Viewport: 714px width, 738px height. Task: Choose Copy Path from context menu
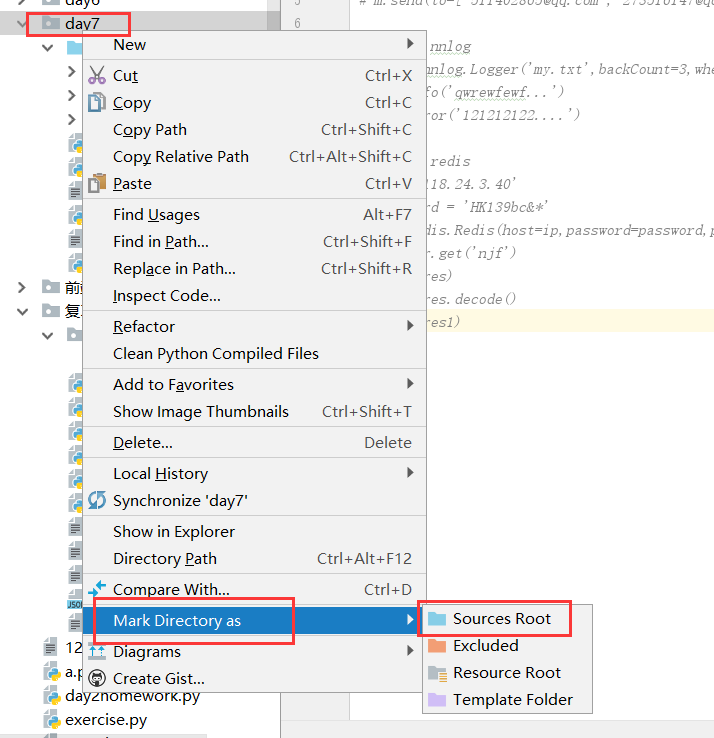tap(254, 129)
